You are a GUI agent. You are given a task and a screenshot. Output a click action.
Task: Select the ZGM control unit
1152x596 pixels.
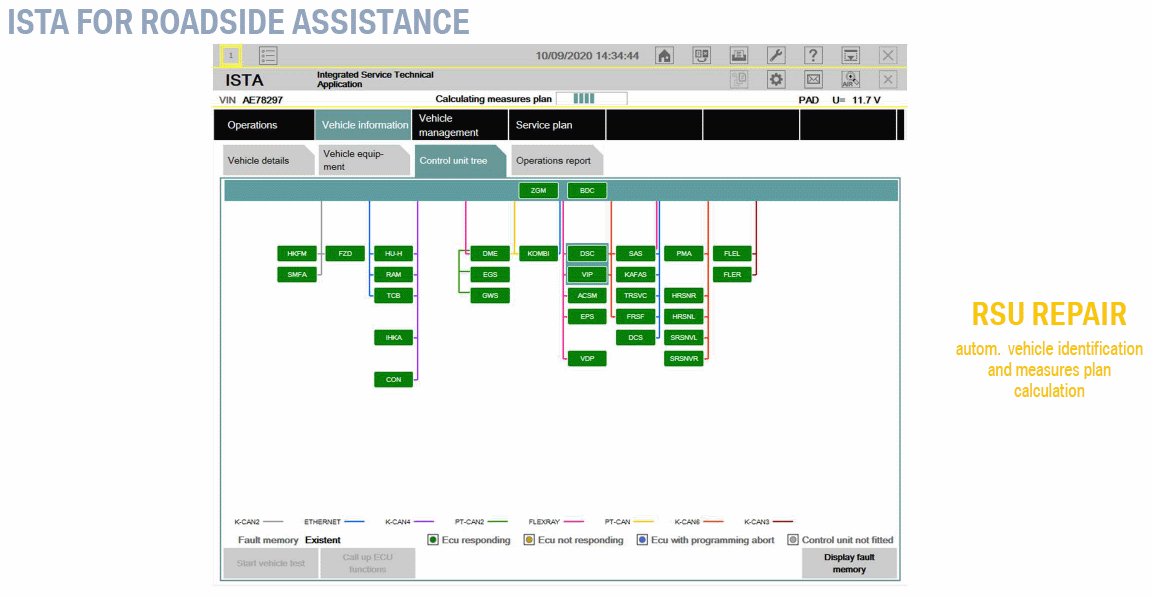539,190
